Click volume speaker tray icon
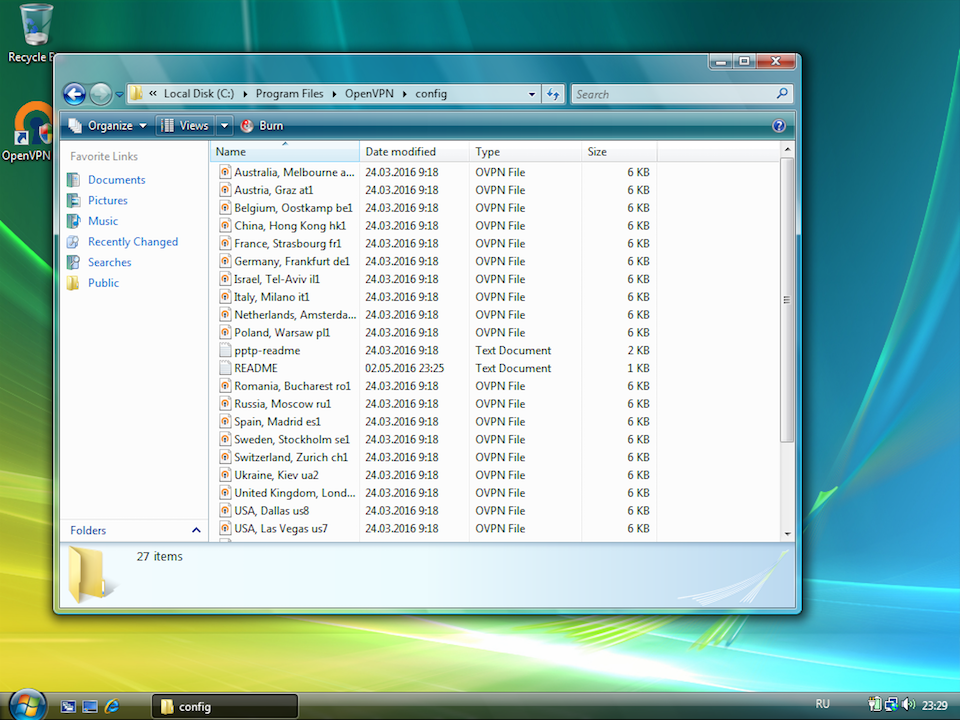The width and height of the screenshot is (960, 720). pos(909,705)
